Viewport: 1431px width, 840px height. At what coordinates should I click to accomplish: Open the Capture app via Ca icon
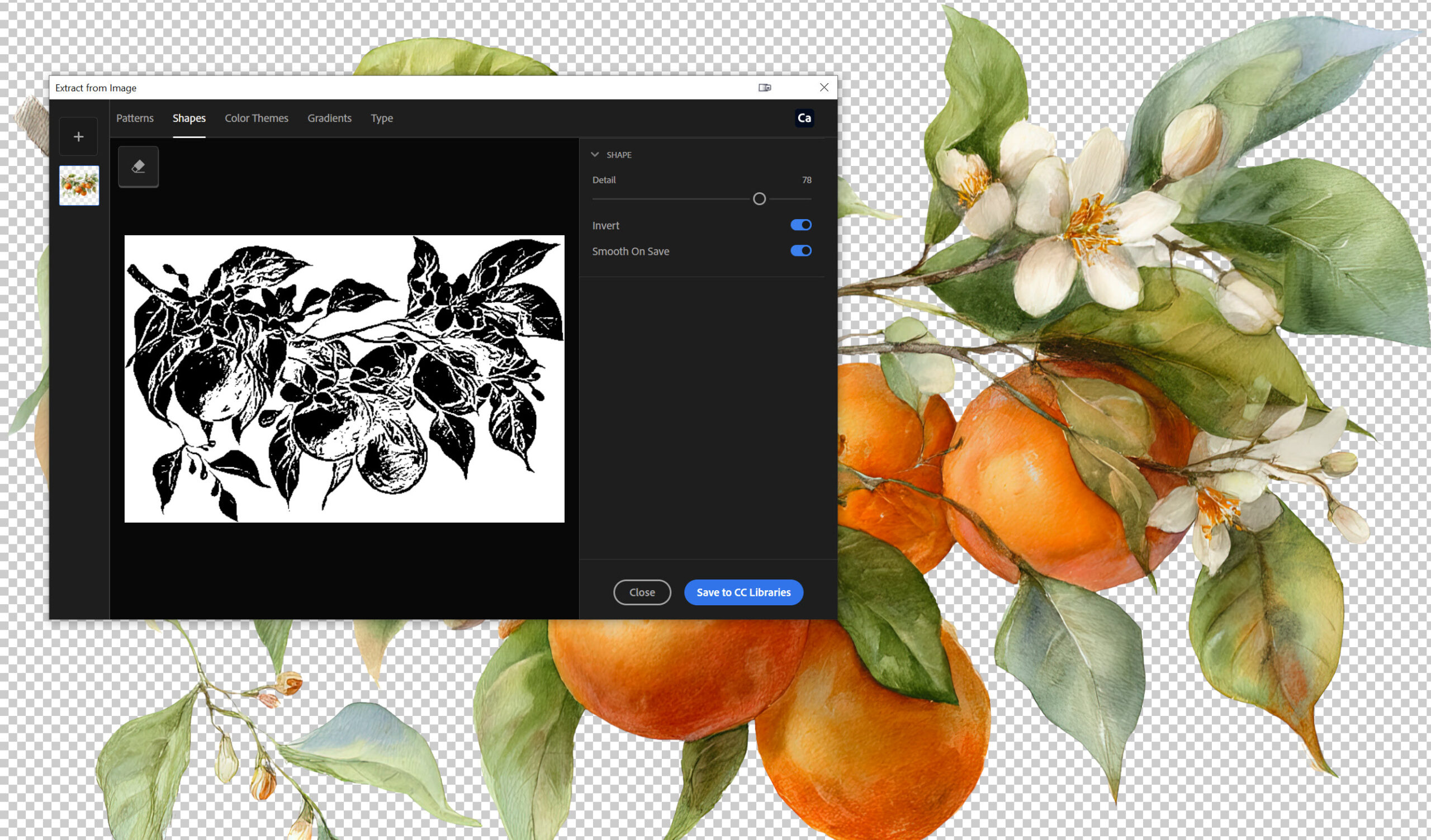(x=804, y=118)
